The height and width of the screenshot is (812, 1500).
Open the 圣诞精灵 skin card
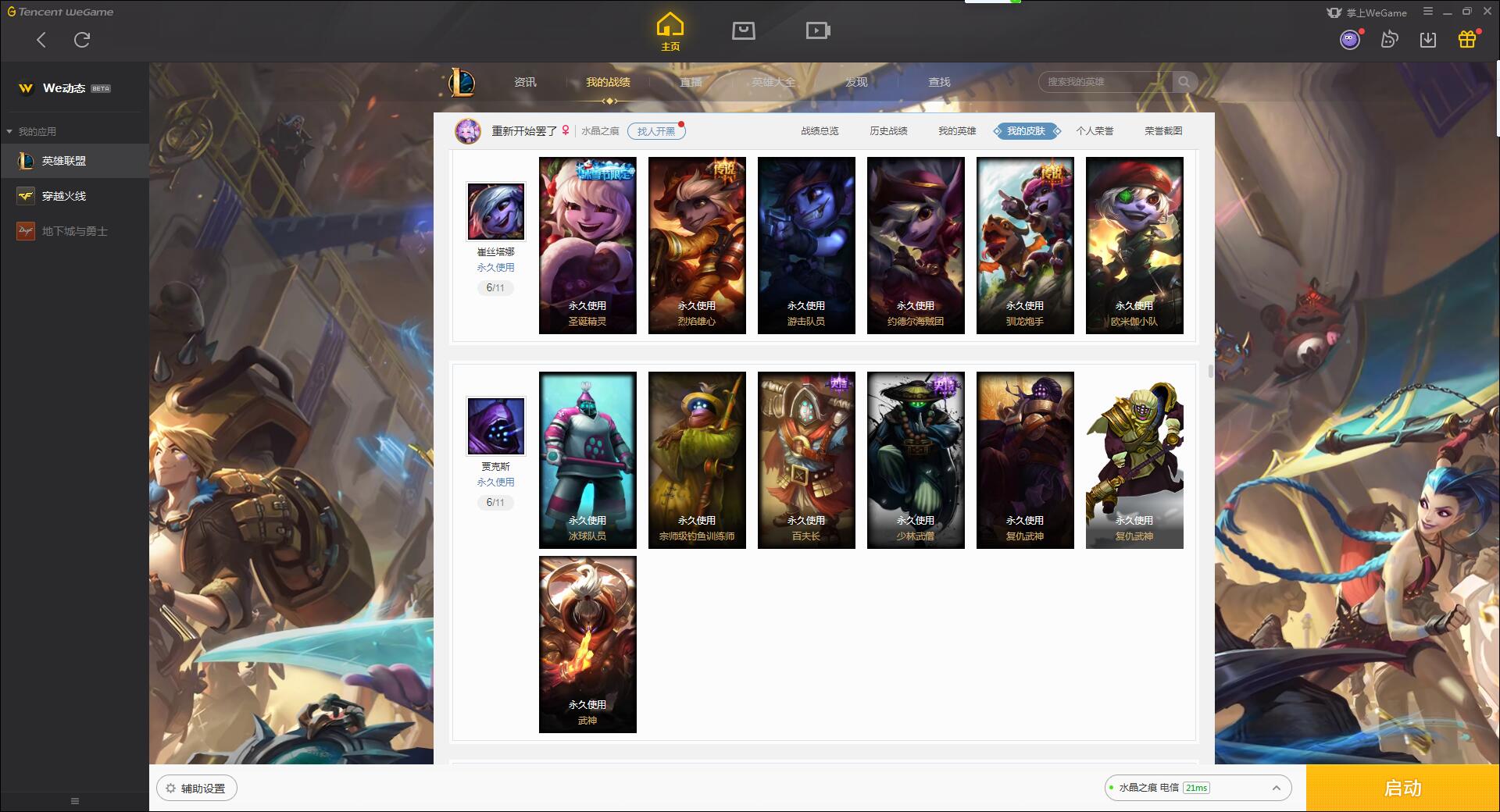(587, 245)
